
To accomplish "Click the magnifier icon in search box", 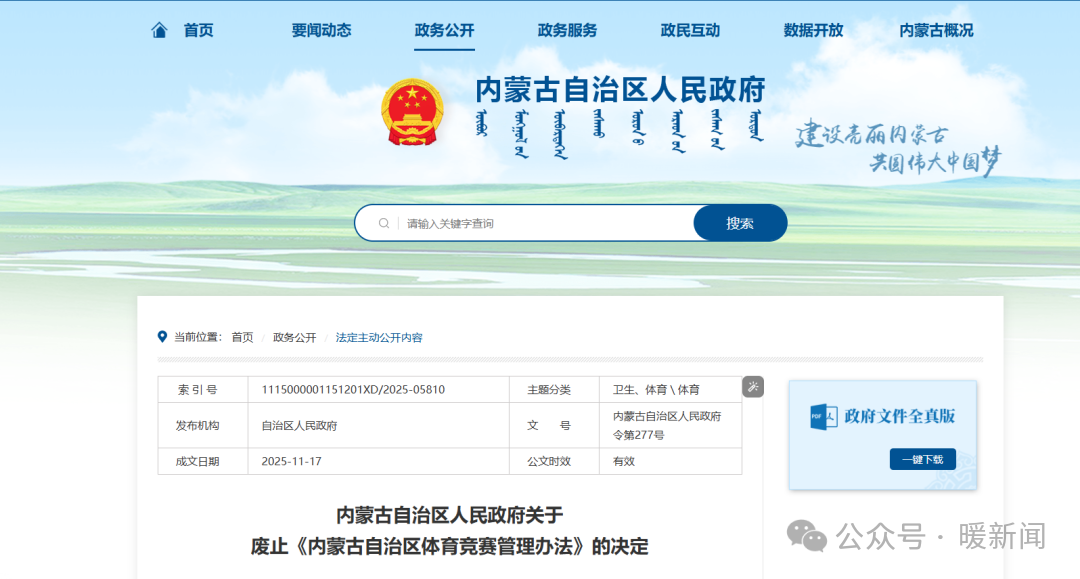I will click(384, 223).
